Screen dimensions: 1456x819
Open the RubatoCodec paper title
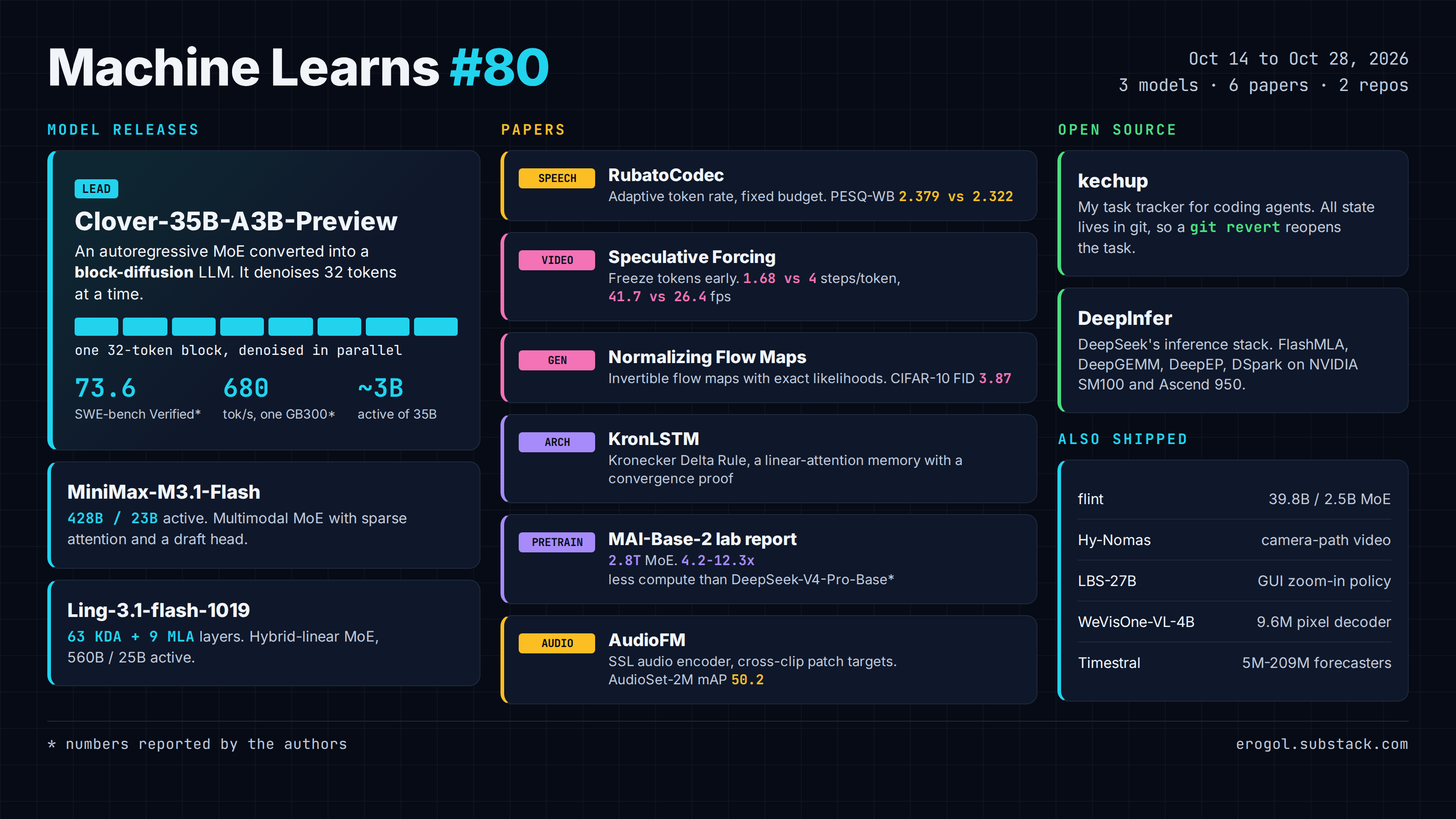coord(666,175)
